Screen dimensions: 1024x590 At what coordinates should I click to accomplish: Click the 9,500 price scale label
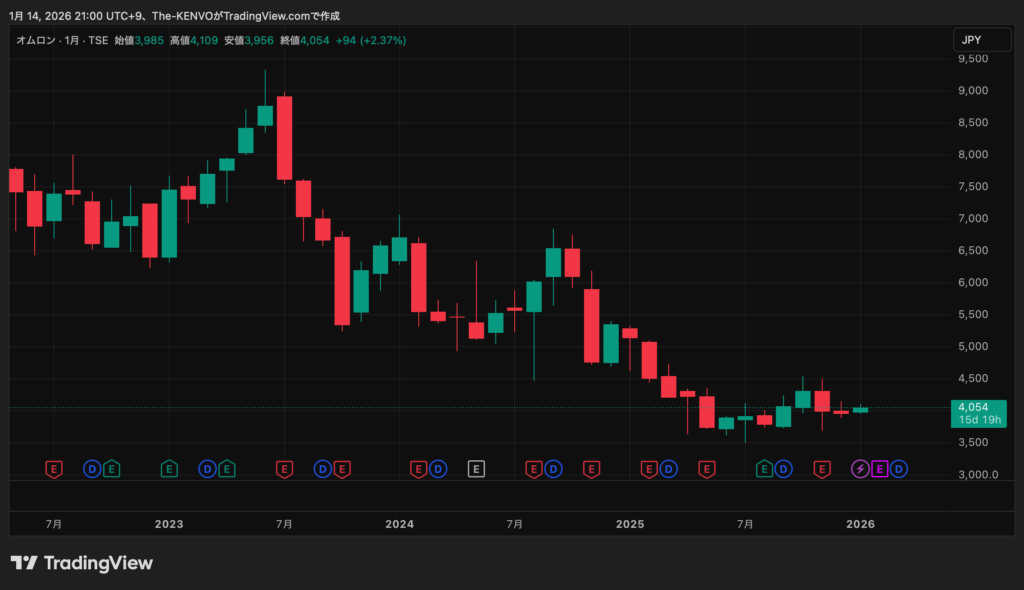pyautogui.click(x=973, y=59)
